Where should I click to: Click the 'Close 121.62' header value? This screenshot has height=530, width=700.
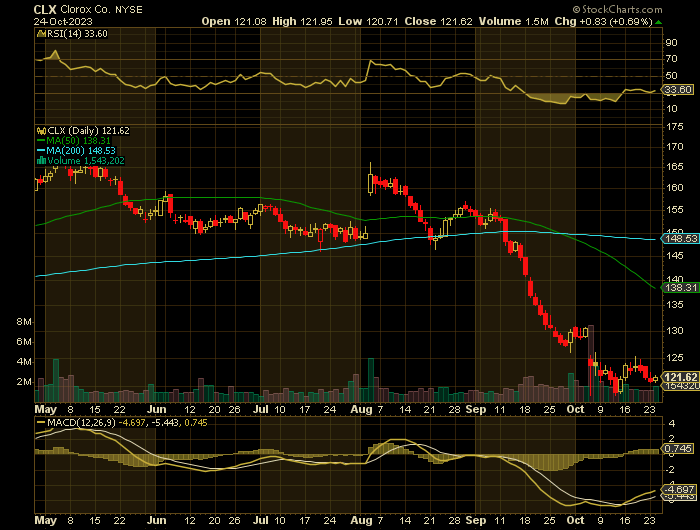click(438, 21)
